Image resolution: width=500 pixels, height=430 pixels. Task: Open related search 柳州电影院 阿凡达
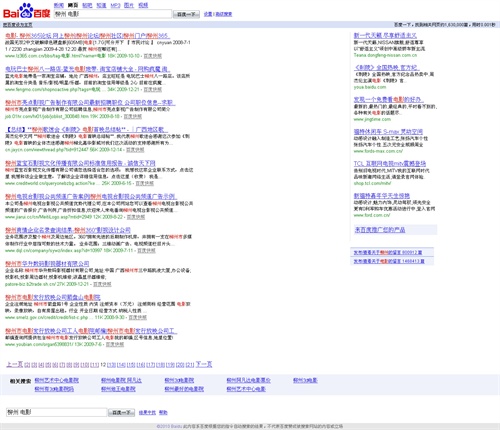[x=121, y=380]
